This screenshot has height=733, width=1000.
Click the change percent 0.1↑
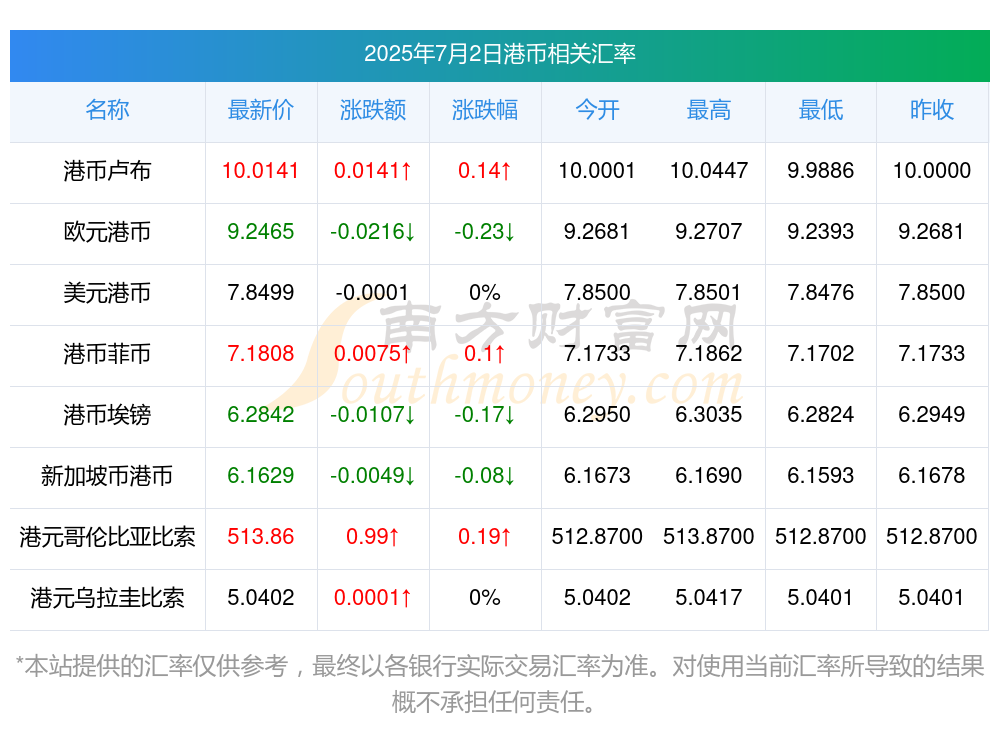(485, 353)
